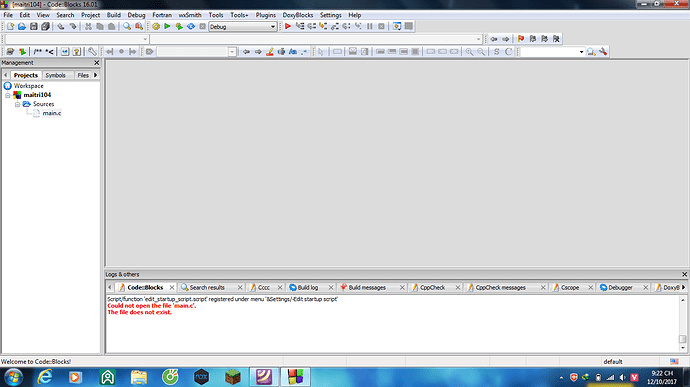Select main.c in the project tree
This screenshot has width=690, height=387.
click(x=52, y=113)
